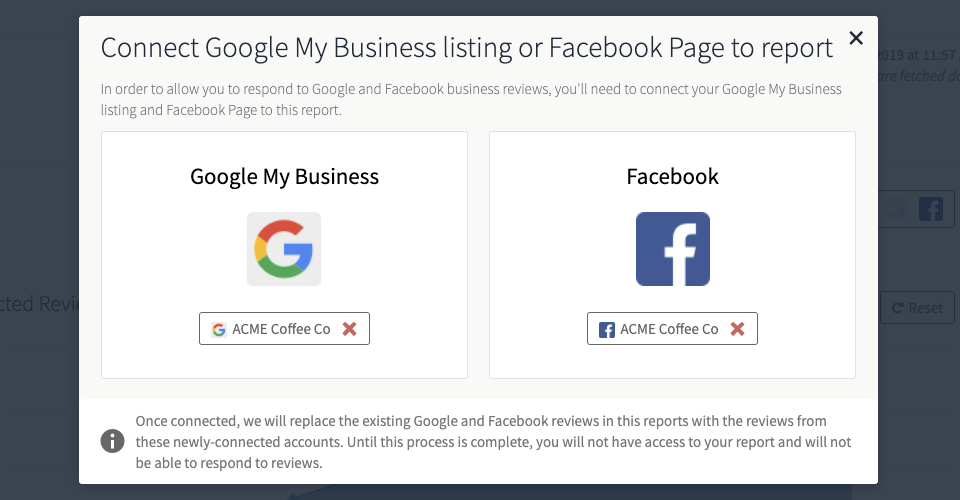Viewport: 960px width, 500px height.
Task: Click the 'In order to allow' description
Action: [471, 99]
